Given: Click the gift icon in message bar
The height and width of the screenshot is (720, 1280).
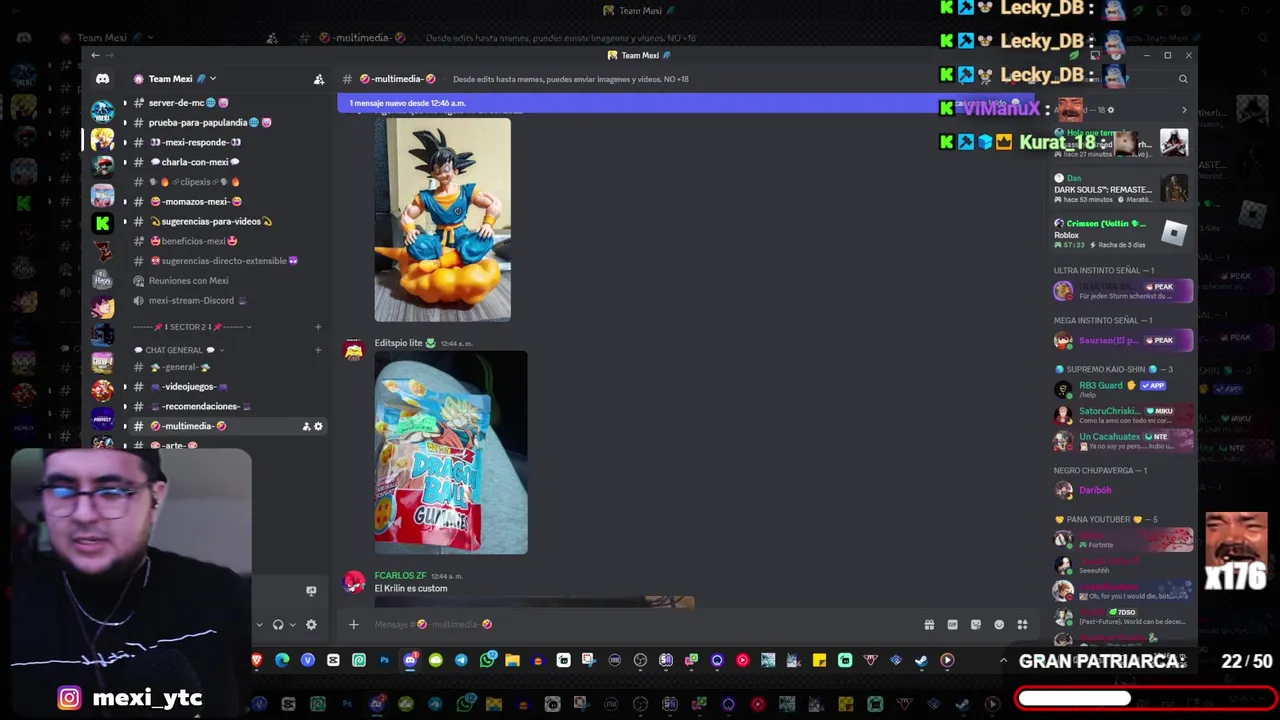Looking at the screenshot, I should 929,624.
